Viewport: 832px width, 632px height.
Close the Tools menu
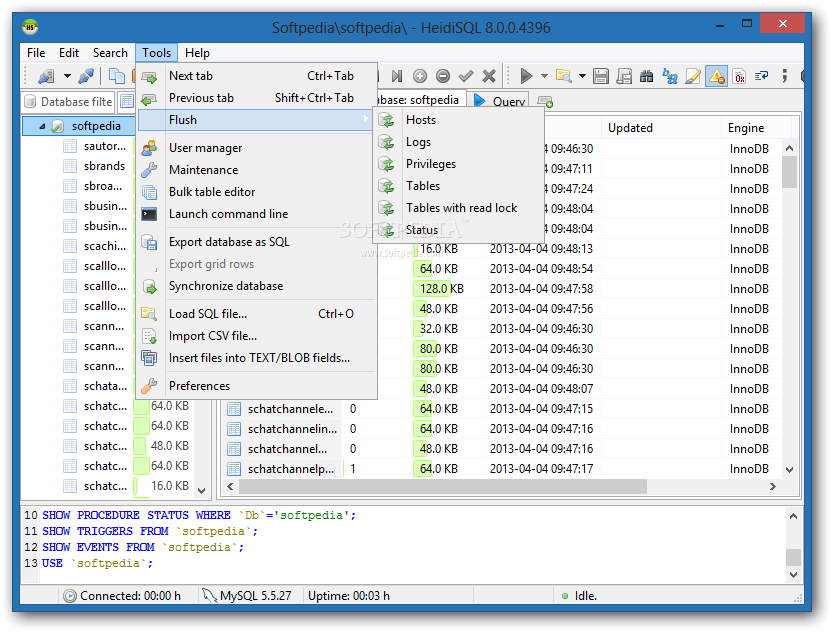tap(156, 53)
